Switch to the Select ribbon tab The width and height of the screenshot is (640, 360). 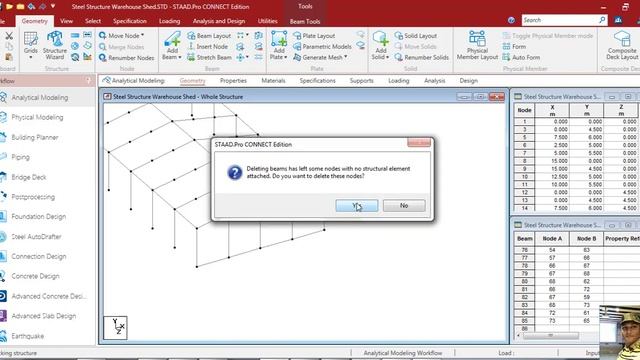93,21
